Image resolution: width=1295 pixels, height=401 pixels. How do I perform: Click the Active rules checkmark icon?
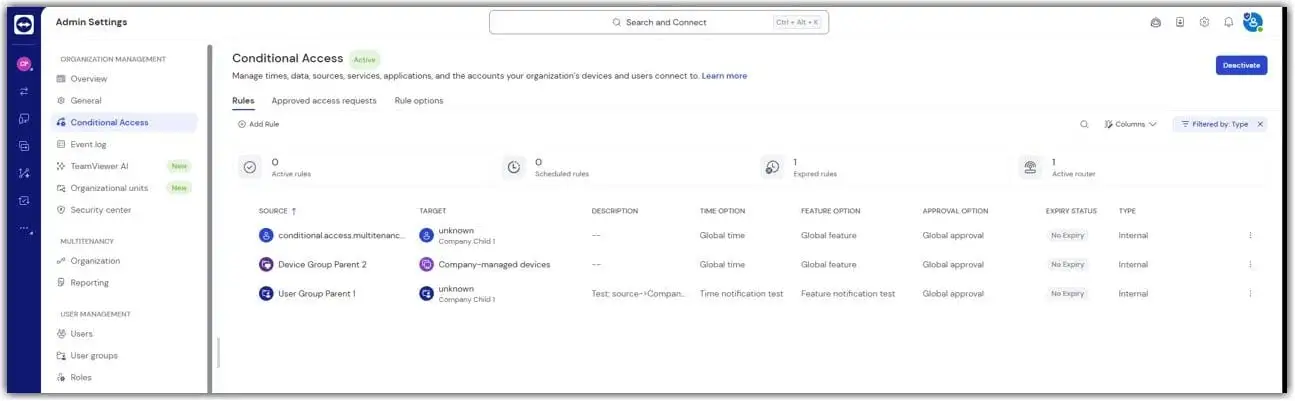tap(250, 168)
